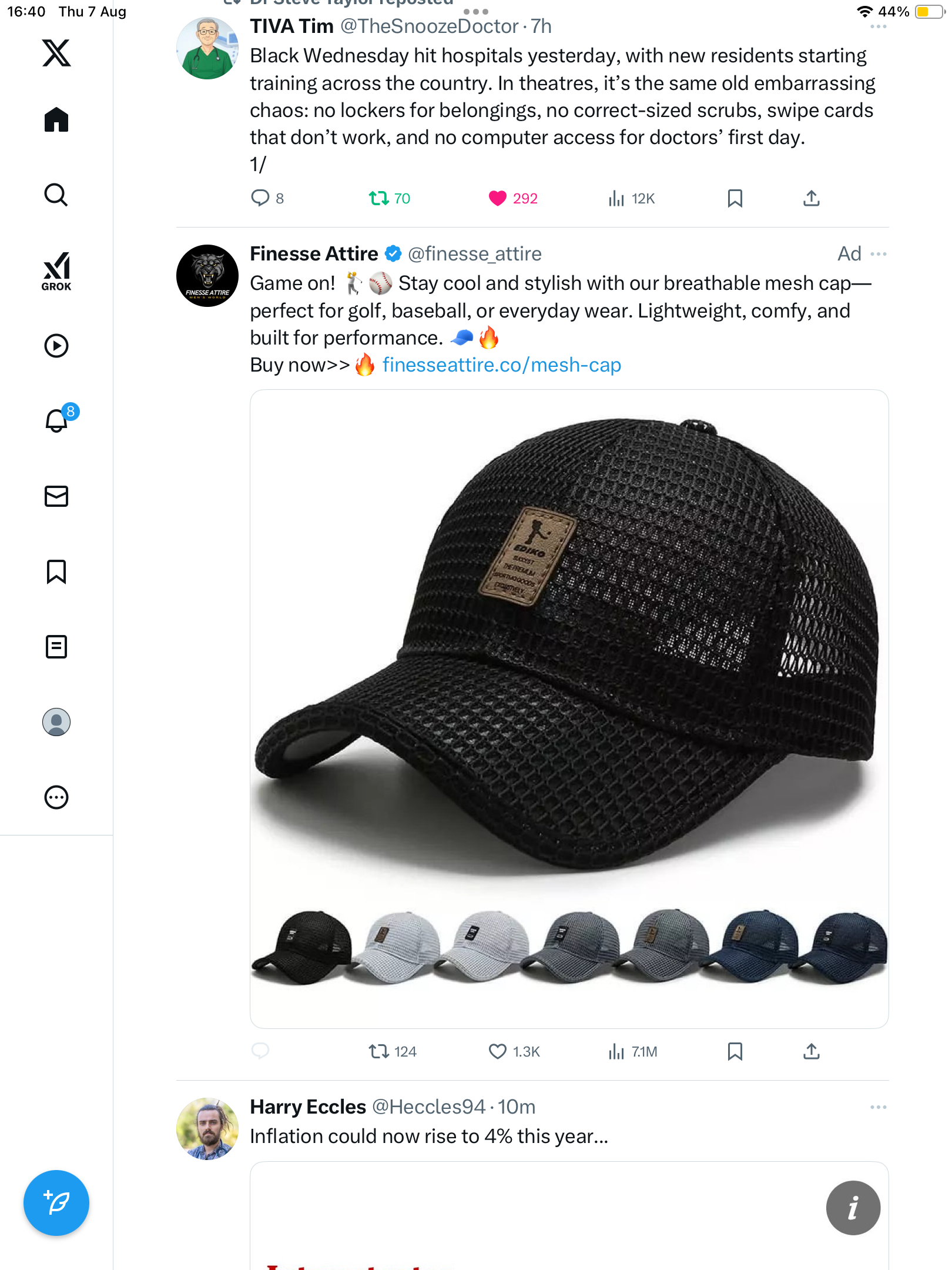Open saved Bookmarks from sidebar
The image size is (952, 1270).
[56, 571]
